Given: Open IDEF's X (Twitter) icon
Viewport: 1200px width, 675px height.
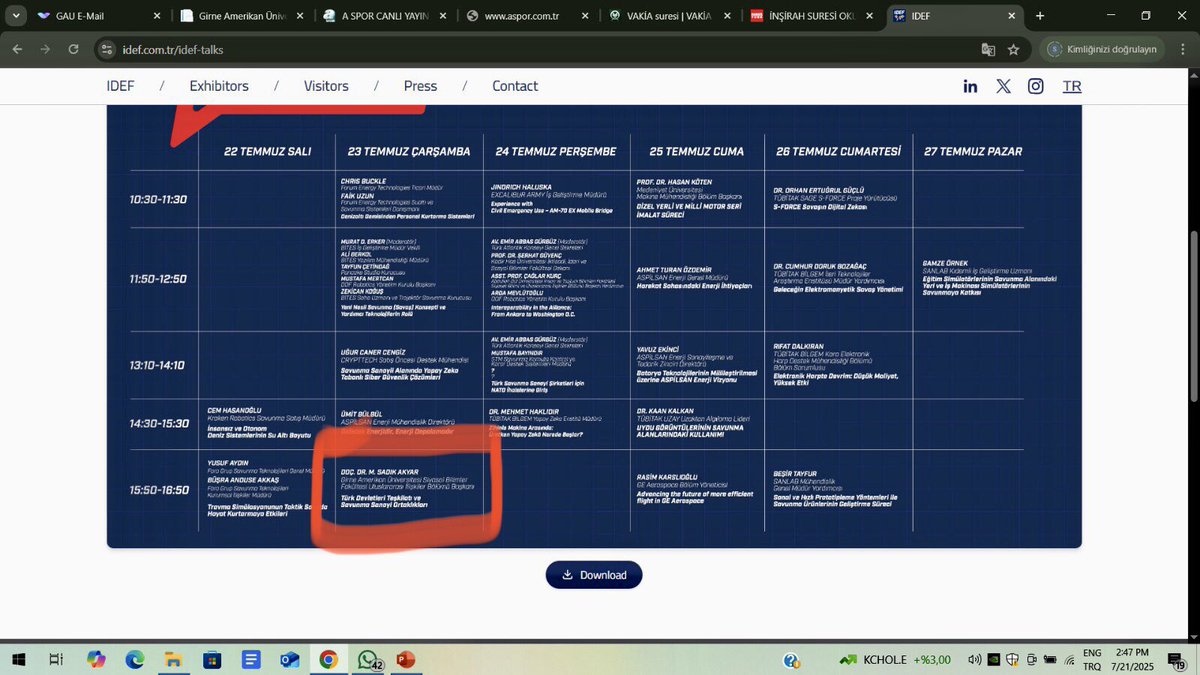Looking at the screenshot, I should (1003, 86).
